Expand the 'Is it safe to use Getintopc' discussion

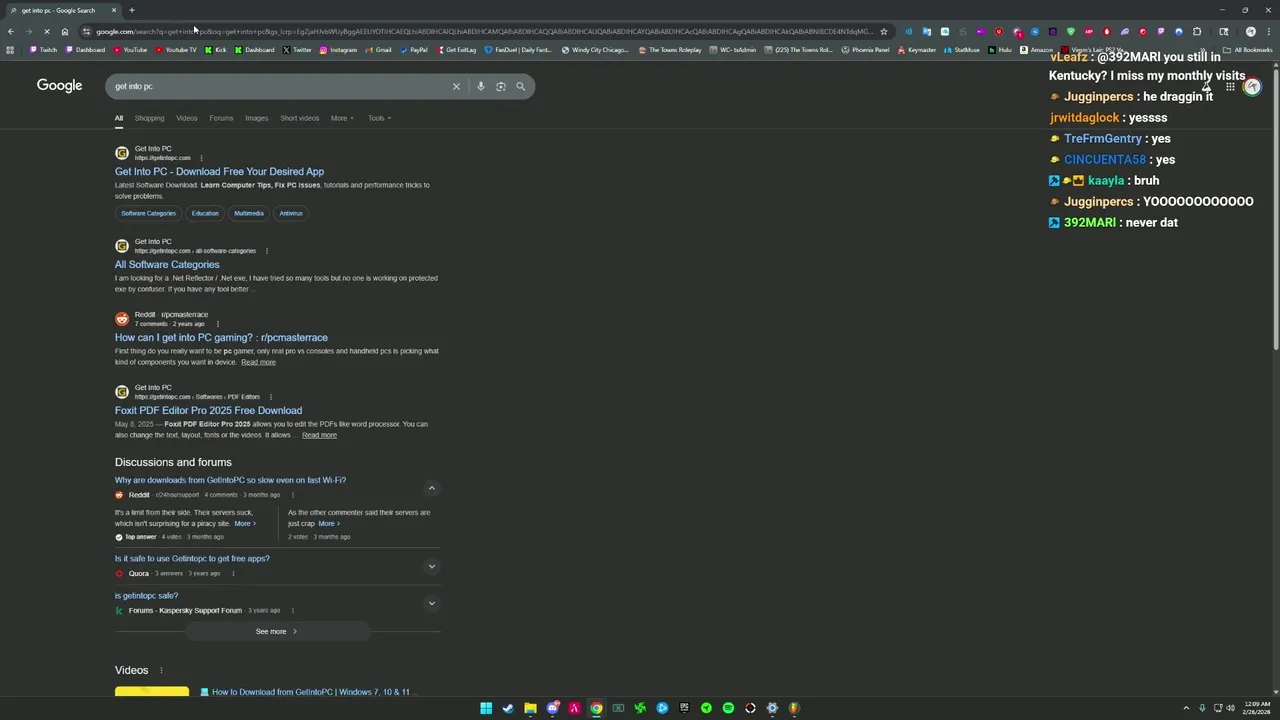click(432, 566)
